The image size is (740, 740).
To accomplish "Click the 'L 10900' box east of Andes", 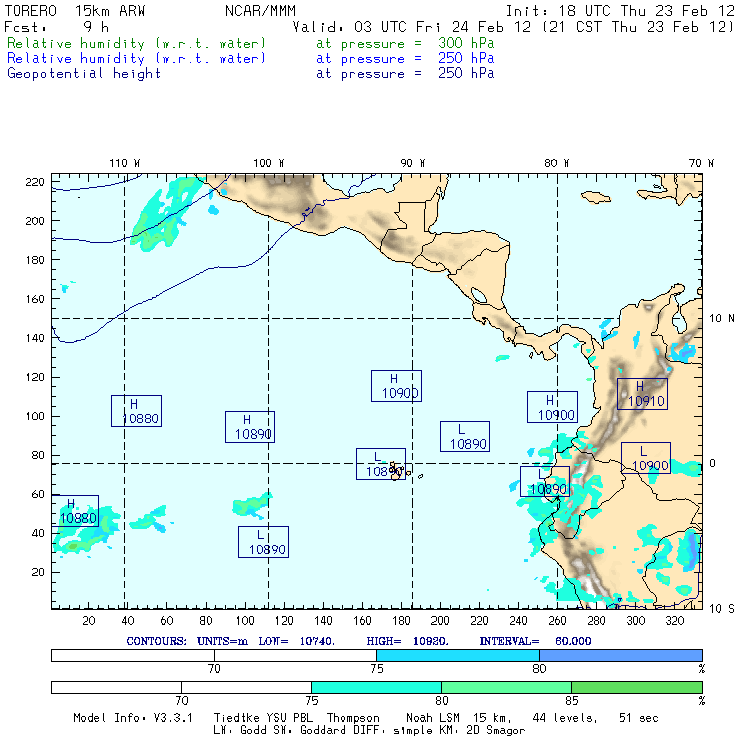I will tap(646, 458).
